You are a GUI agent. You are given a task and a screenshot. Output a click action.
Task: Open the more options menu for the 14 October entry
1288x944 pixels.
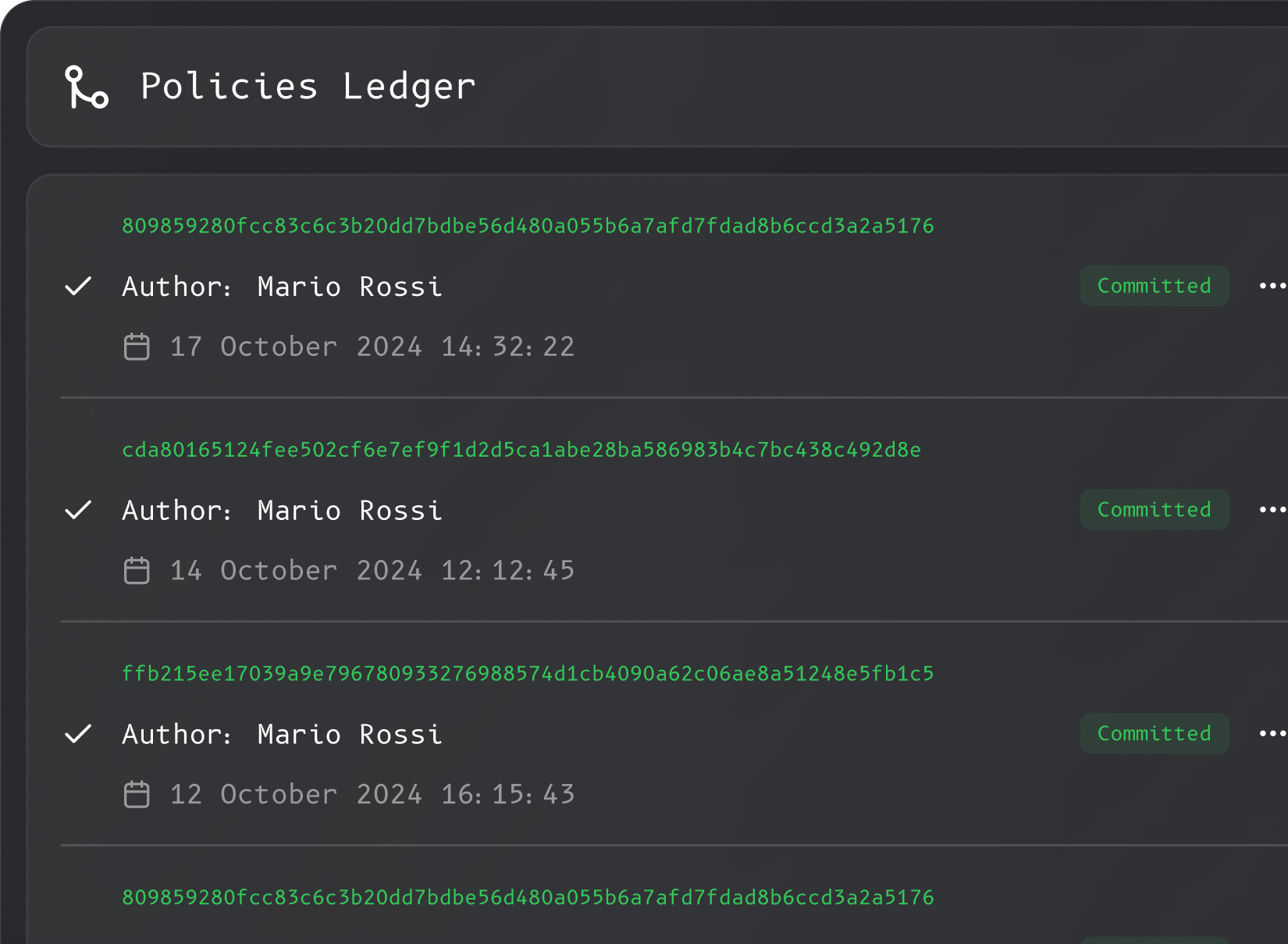click(1272, 510)
